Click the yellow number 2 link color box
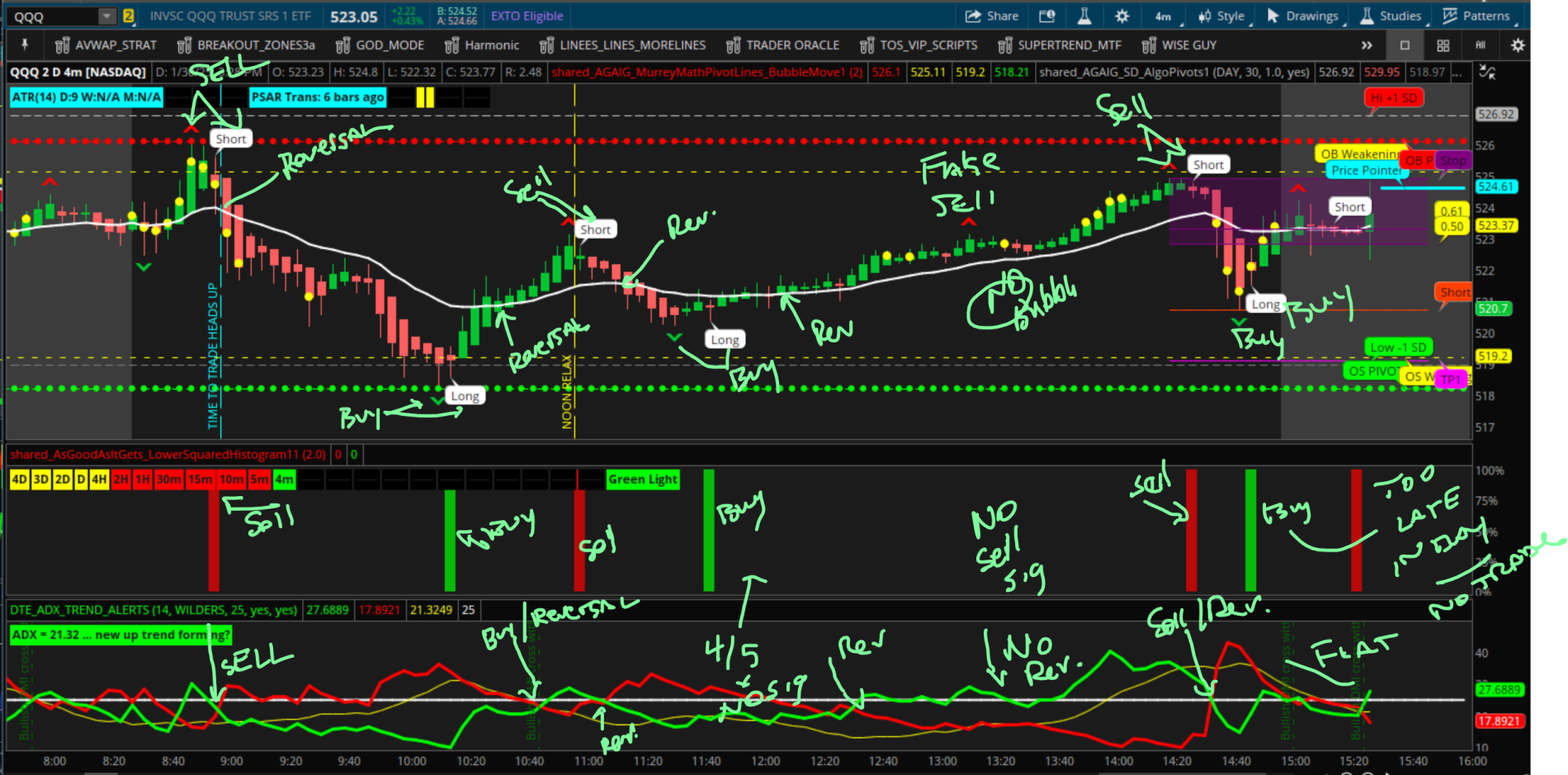This screenshot has width=1568, height=775. pos(129,16)
